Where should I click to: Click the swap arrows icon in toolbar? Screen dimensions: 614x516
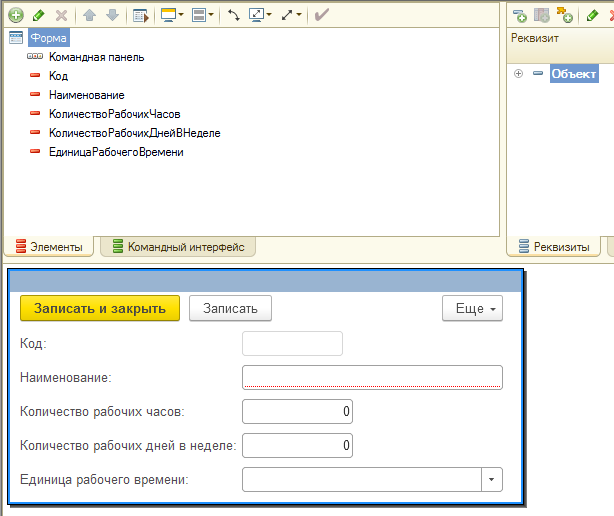click(x=234, y=15)
